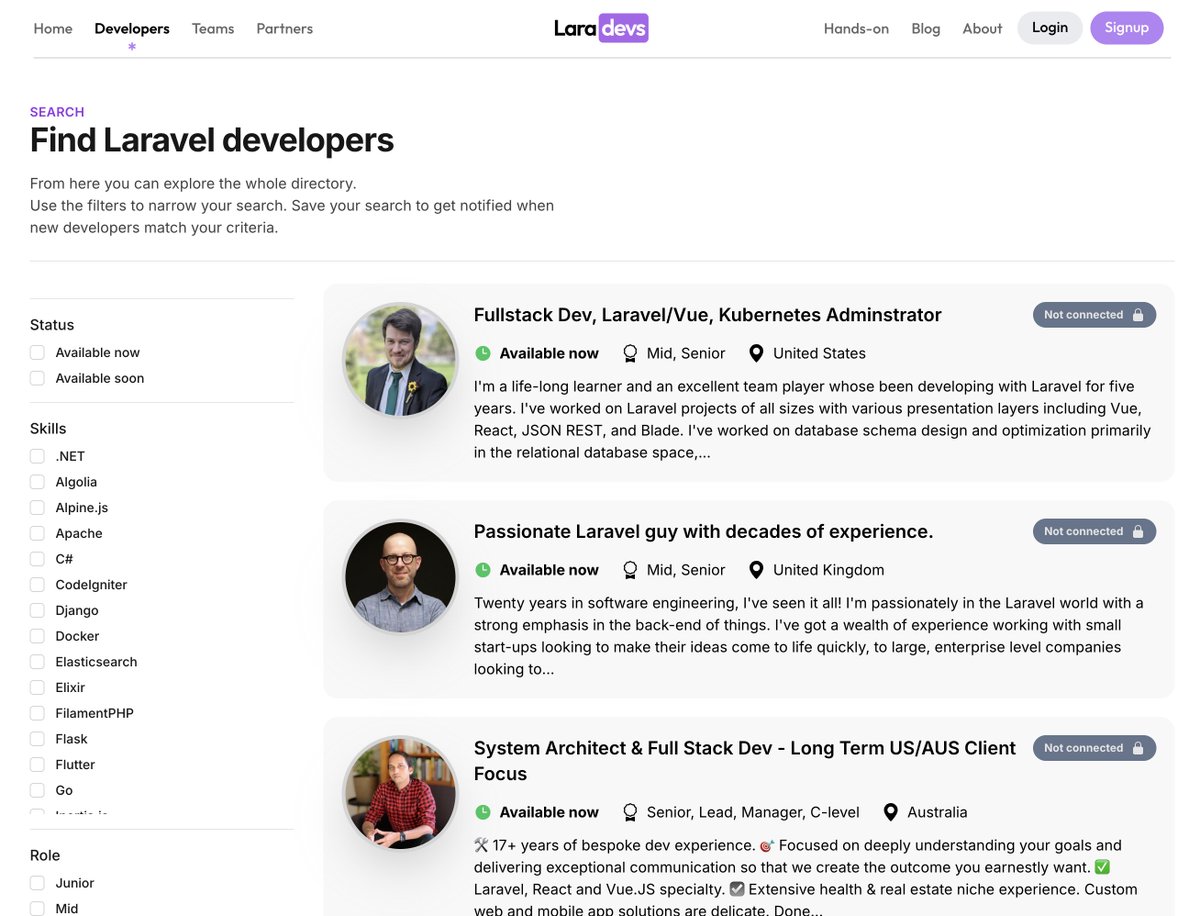Enable the .NET skill filter

click(37, 456)
